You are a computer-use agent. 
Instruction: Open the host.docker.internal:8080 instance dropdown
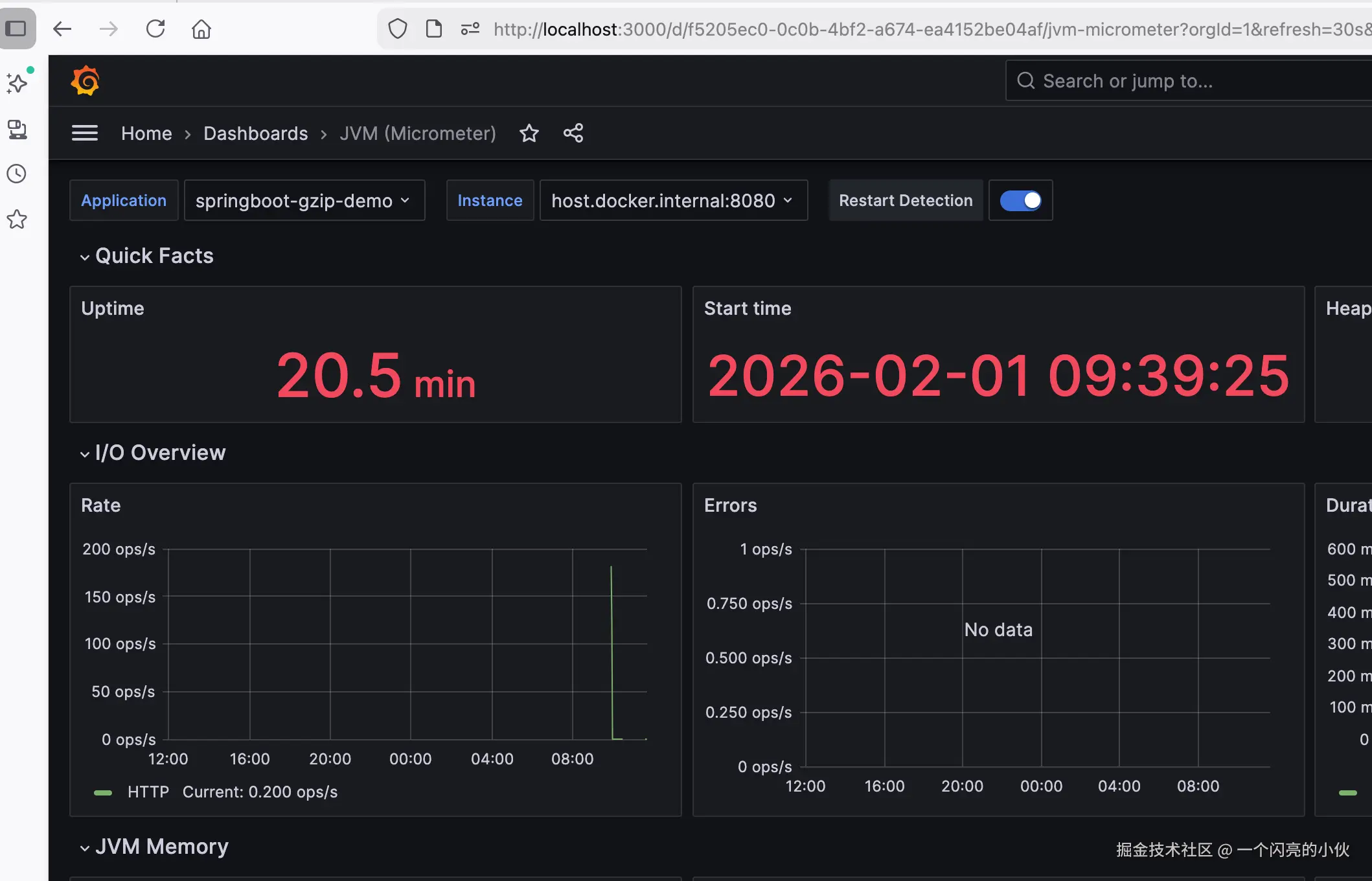[672, 201]
